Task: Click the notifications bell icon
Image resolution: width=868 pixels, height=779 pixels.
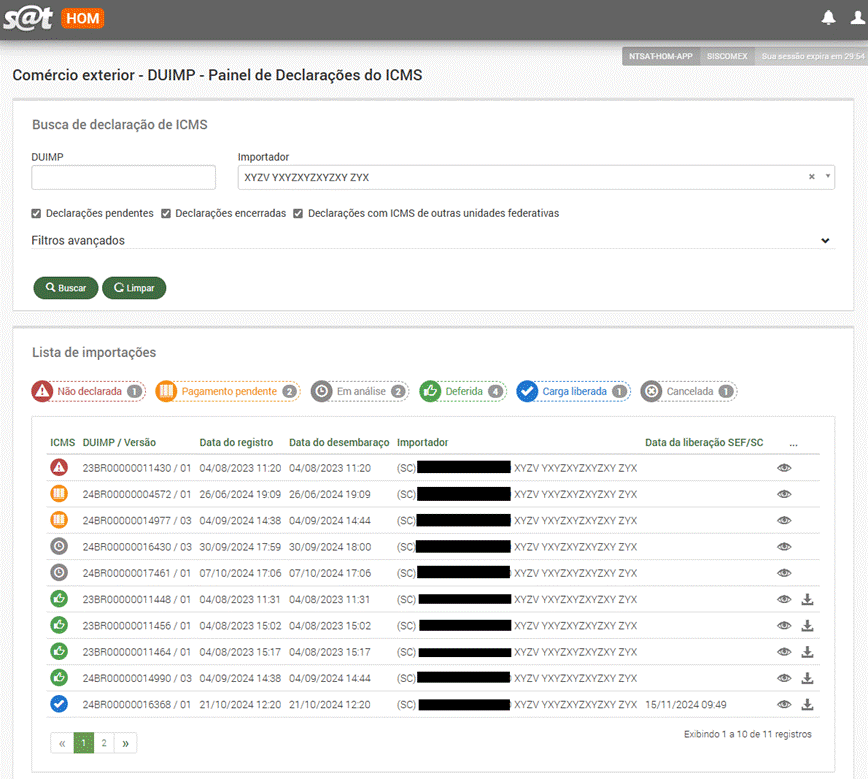Action: click(x=828, y=18)
